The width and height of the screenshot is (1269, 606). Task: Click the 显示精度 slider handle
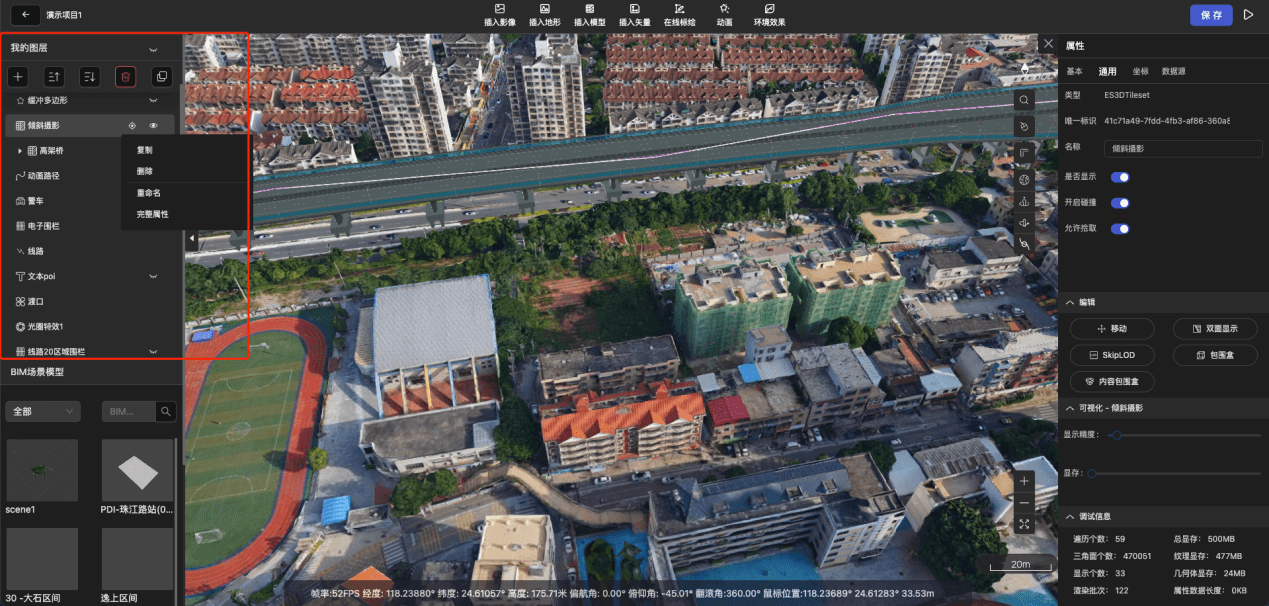pos(1116,435)
